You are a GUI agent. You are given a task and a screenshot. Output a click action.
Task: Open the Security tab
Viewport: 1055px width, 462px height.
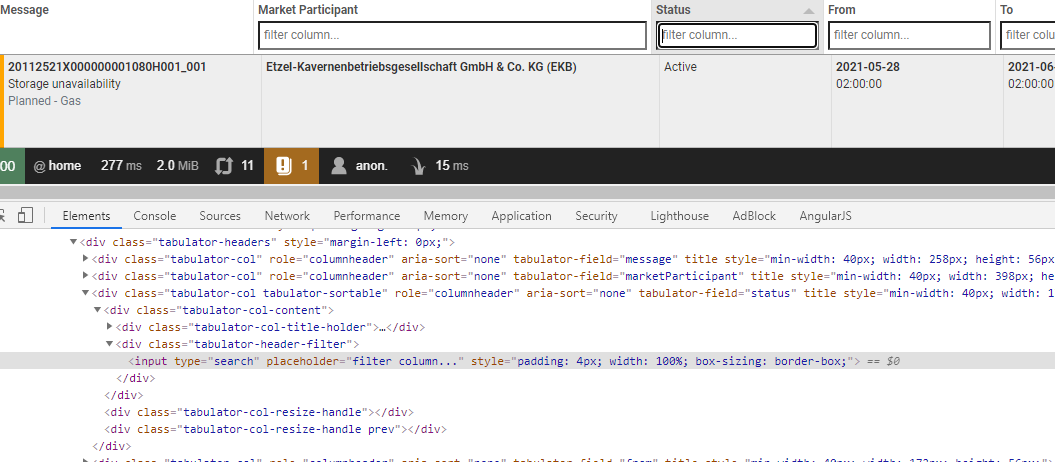pos(596,216)
